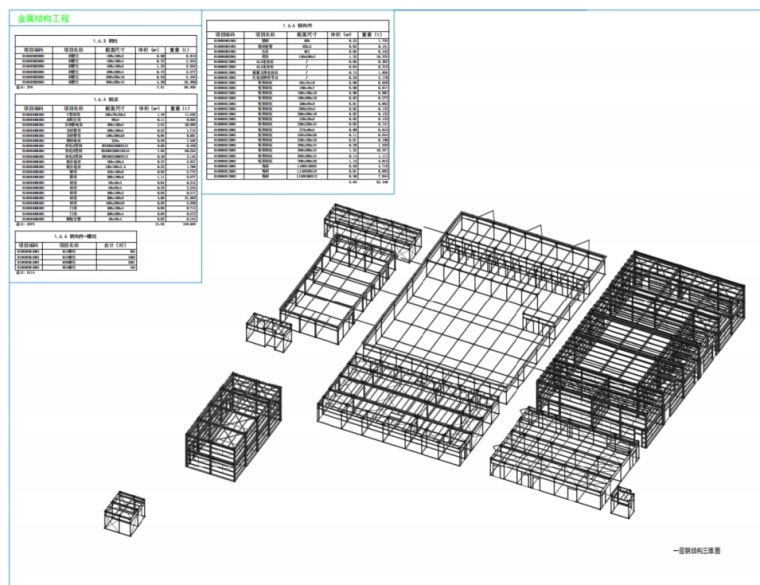Select the 1.6.4 钢梁 table title
The image size is (760, 585).
tap(106, 100)
